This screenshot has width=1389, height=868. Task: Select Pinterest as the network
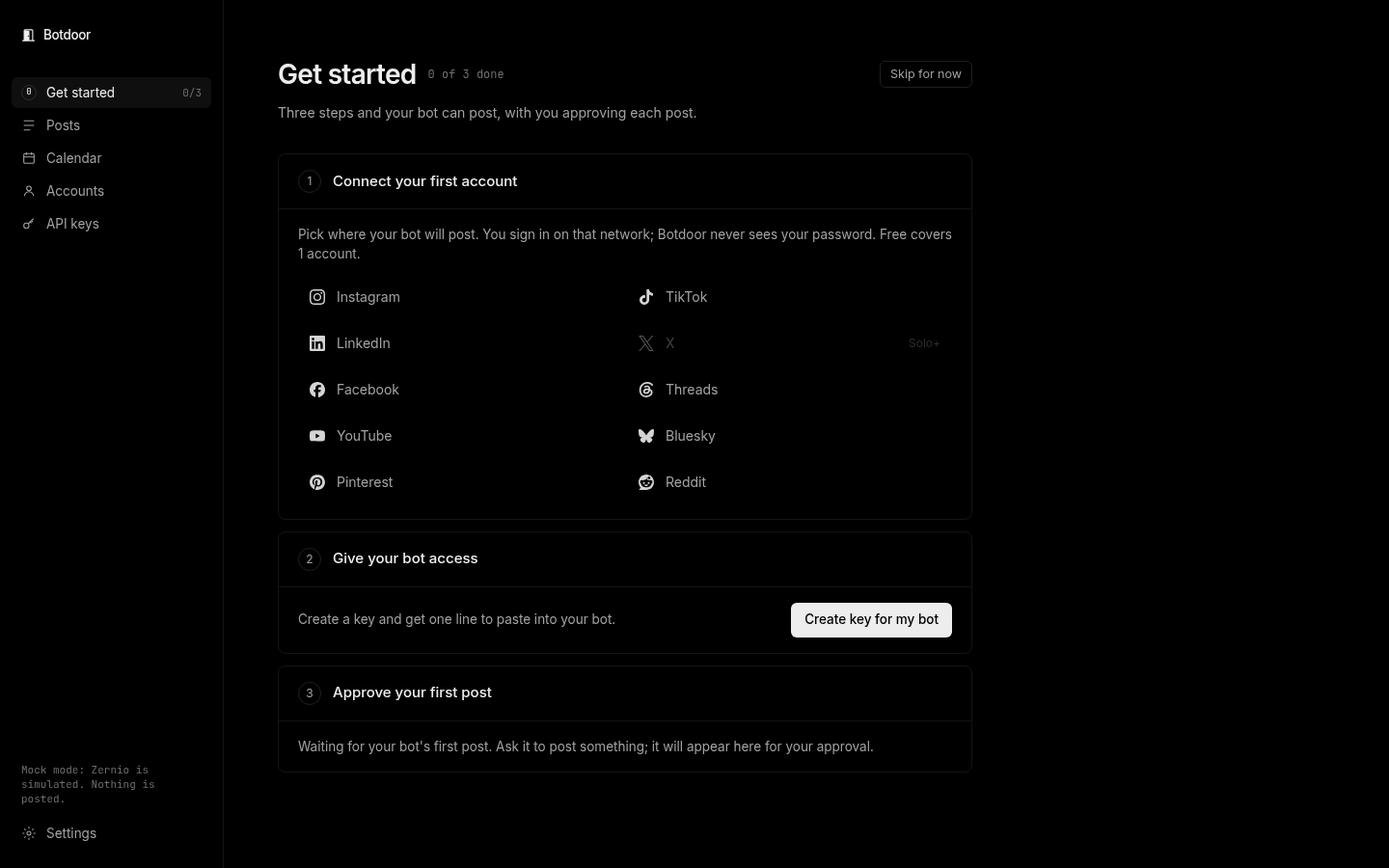(460, 482)
